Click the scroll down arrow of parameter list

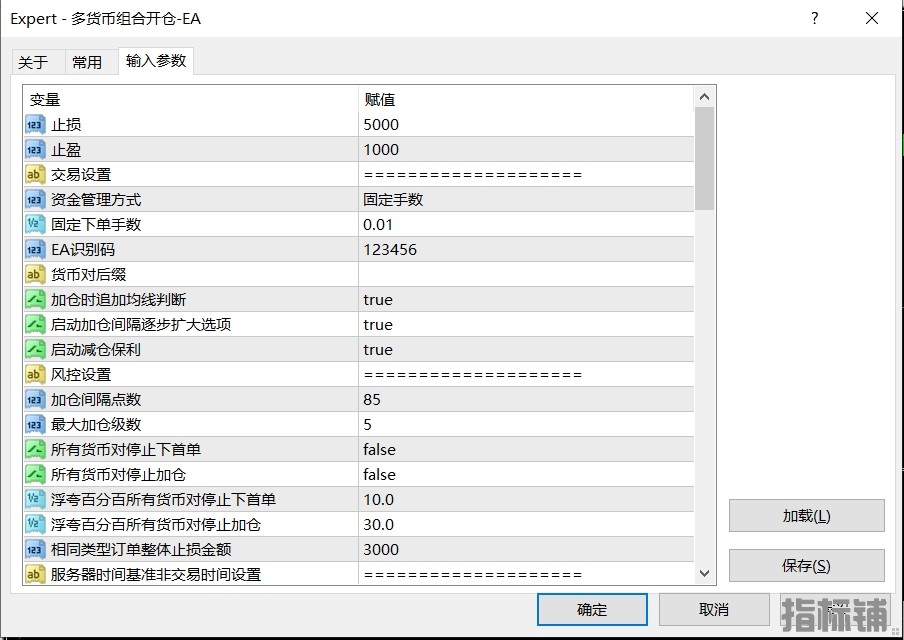point(704,573)
